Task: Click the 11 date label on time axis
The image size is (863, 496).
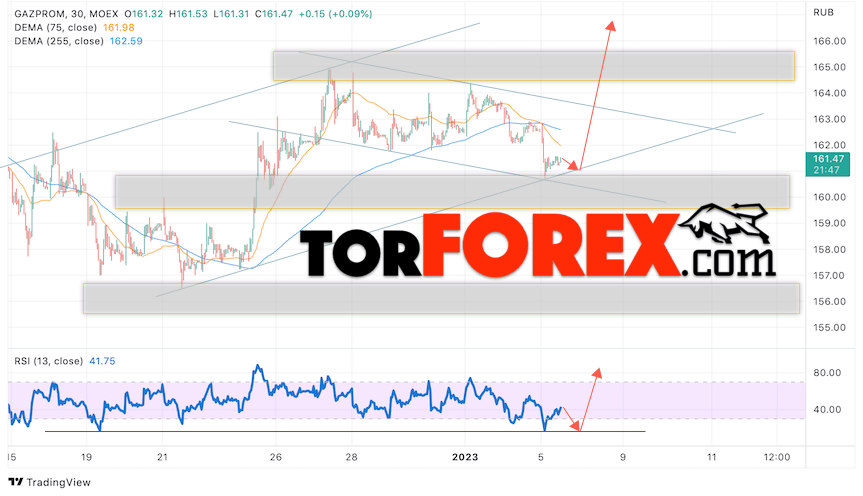Action: [x=712, y=457]
